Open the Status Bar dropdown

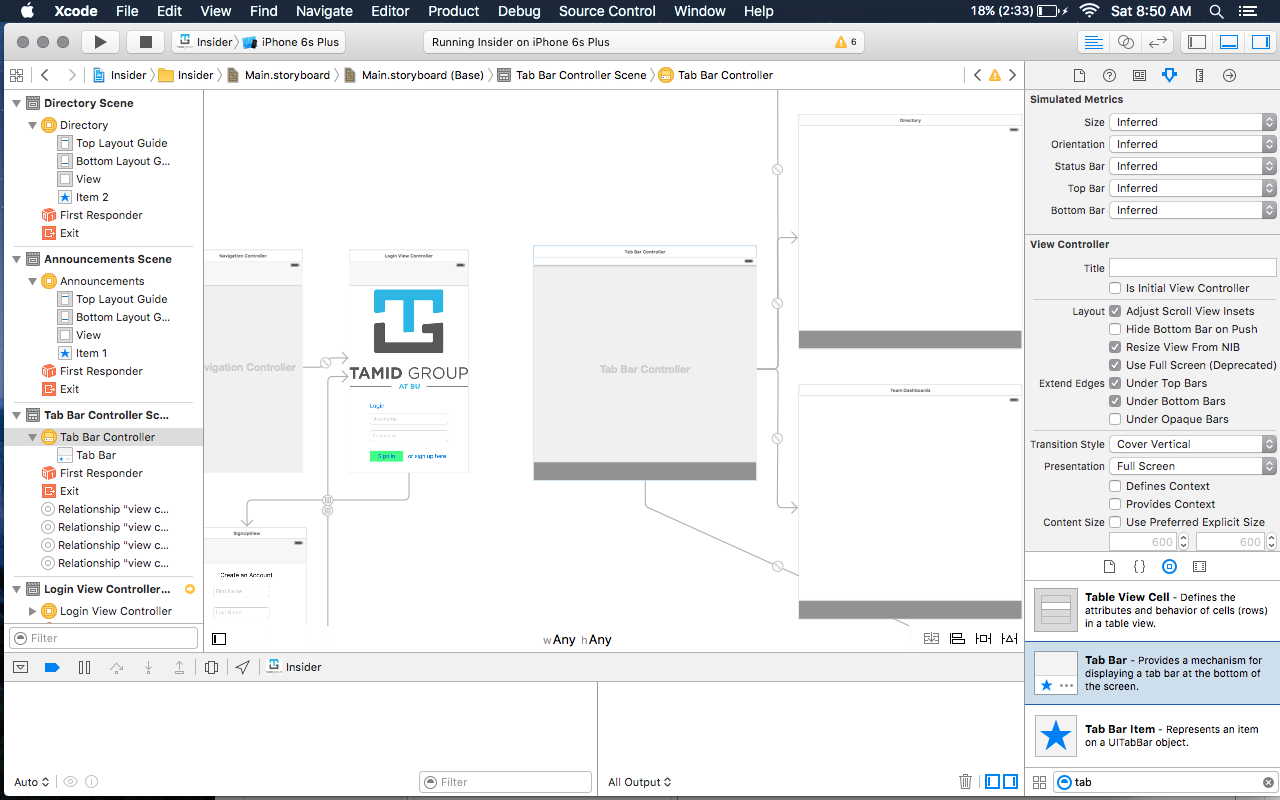coord(1193,166)
